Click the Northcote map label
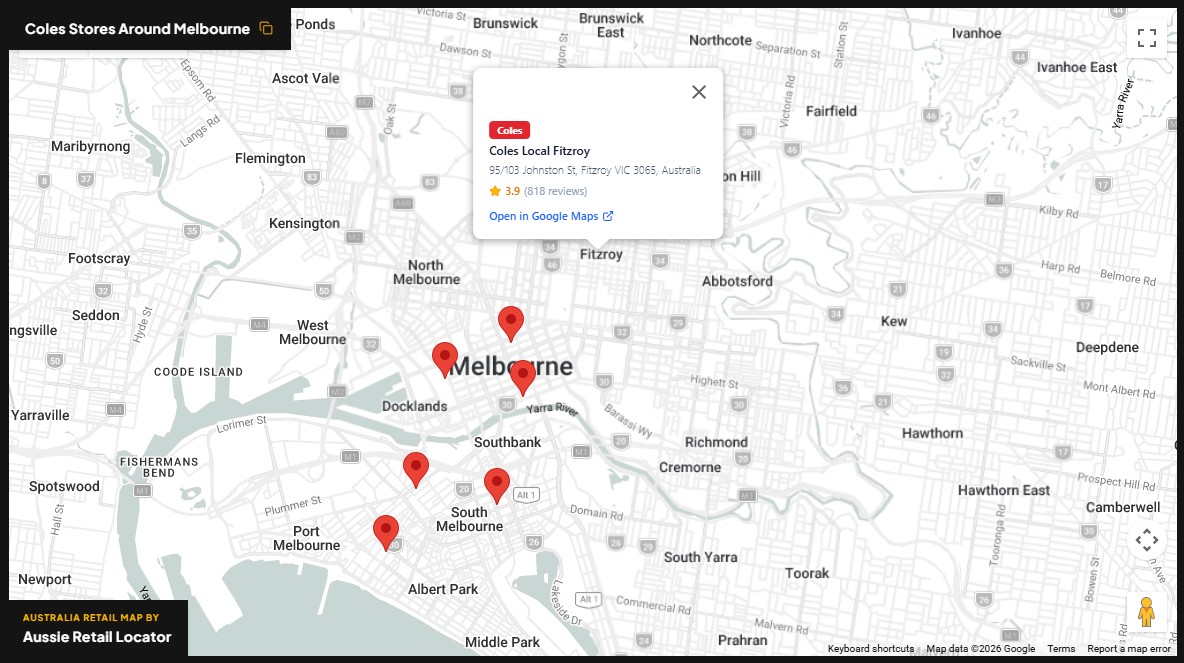The image size is (1184, 663). tap(720, 41)
